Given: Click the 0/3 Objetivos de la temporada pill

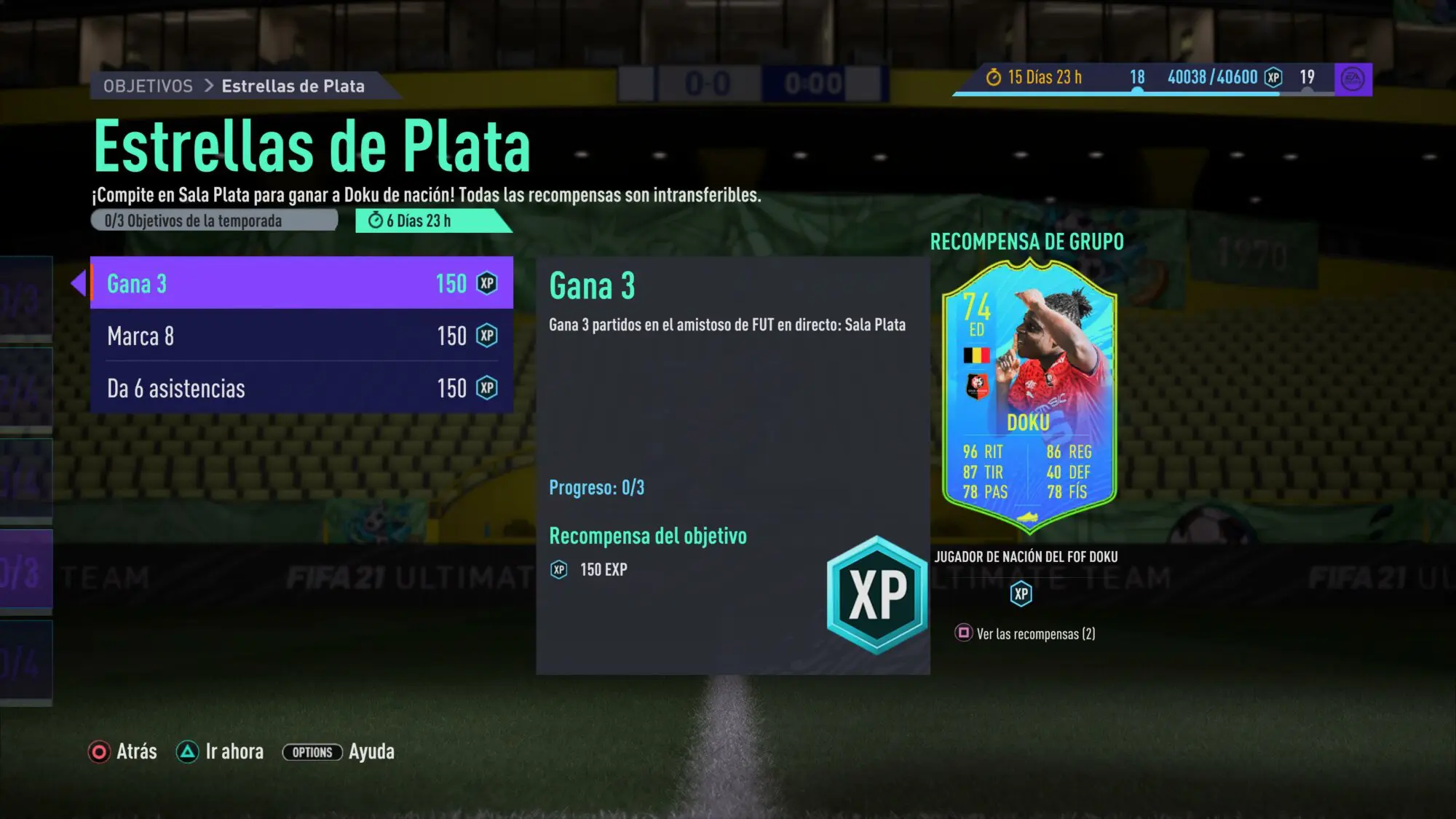Looking at the screenshot, I should pos(214,221).
